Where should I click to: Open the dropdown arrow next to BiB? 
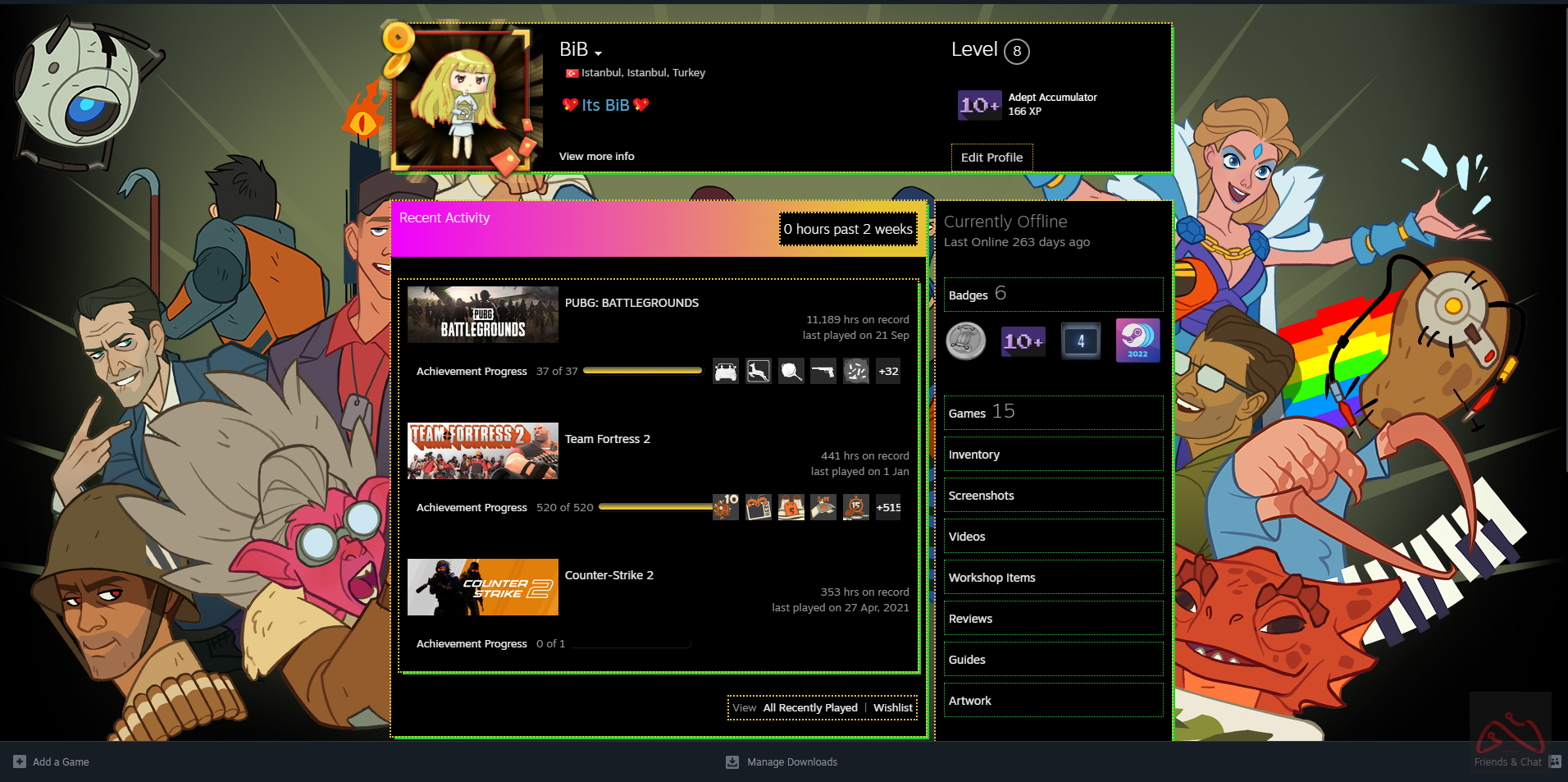599,53
